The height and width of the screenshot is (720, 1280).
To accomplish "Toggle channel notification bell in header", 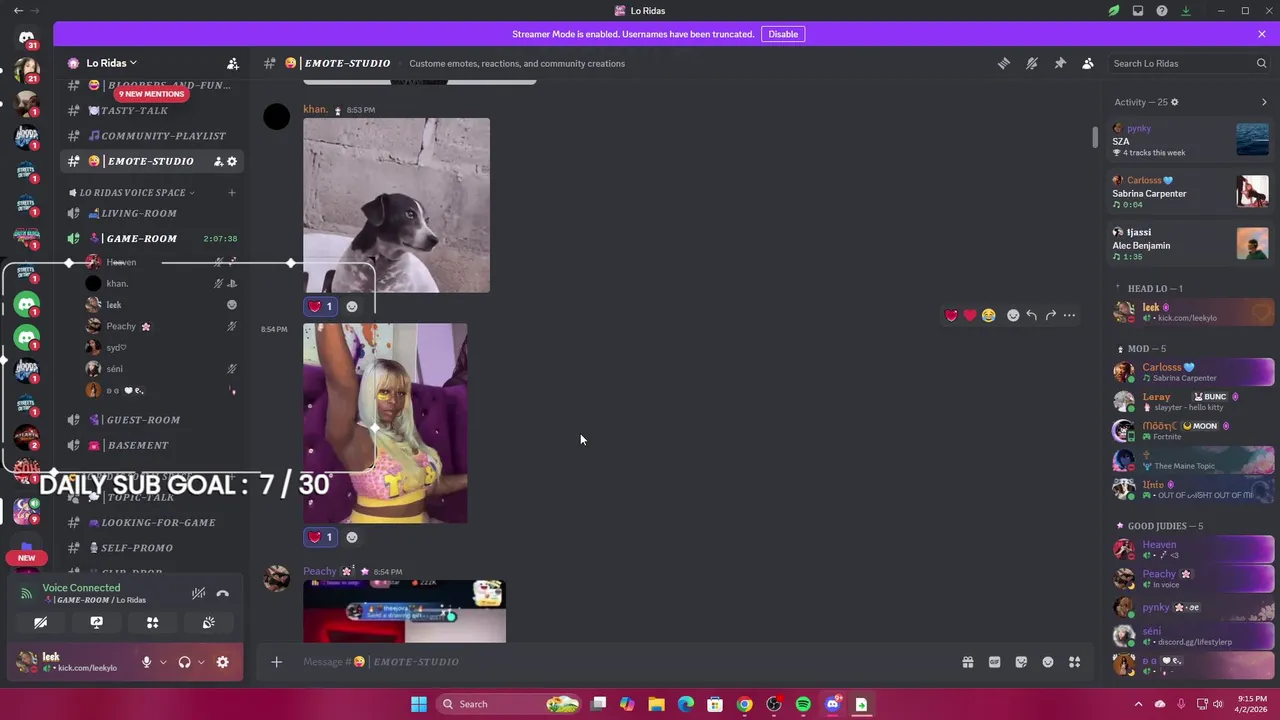I will (x=1032, y=63).
